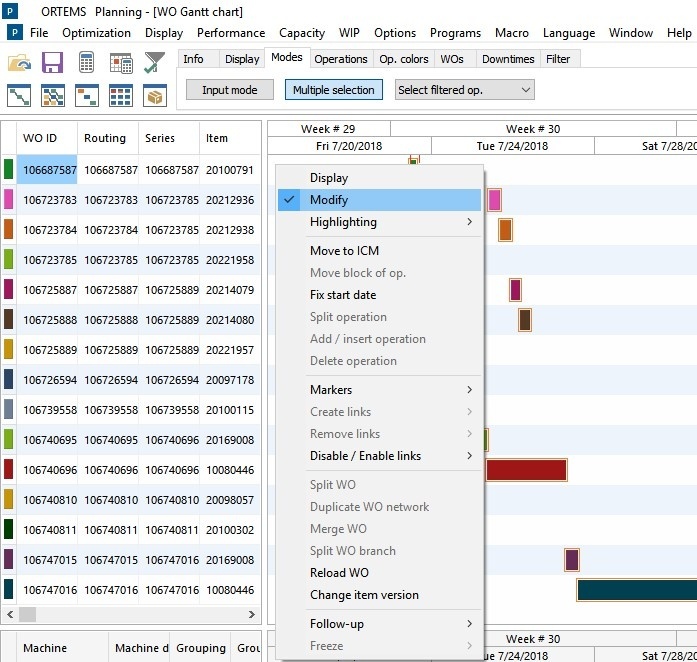Open the Help menu
The image size is (697, 662).
[x=679, y=33]
